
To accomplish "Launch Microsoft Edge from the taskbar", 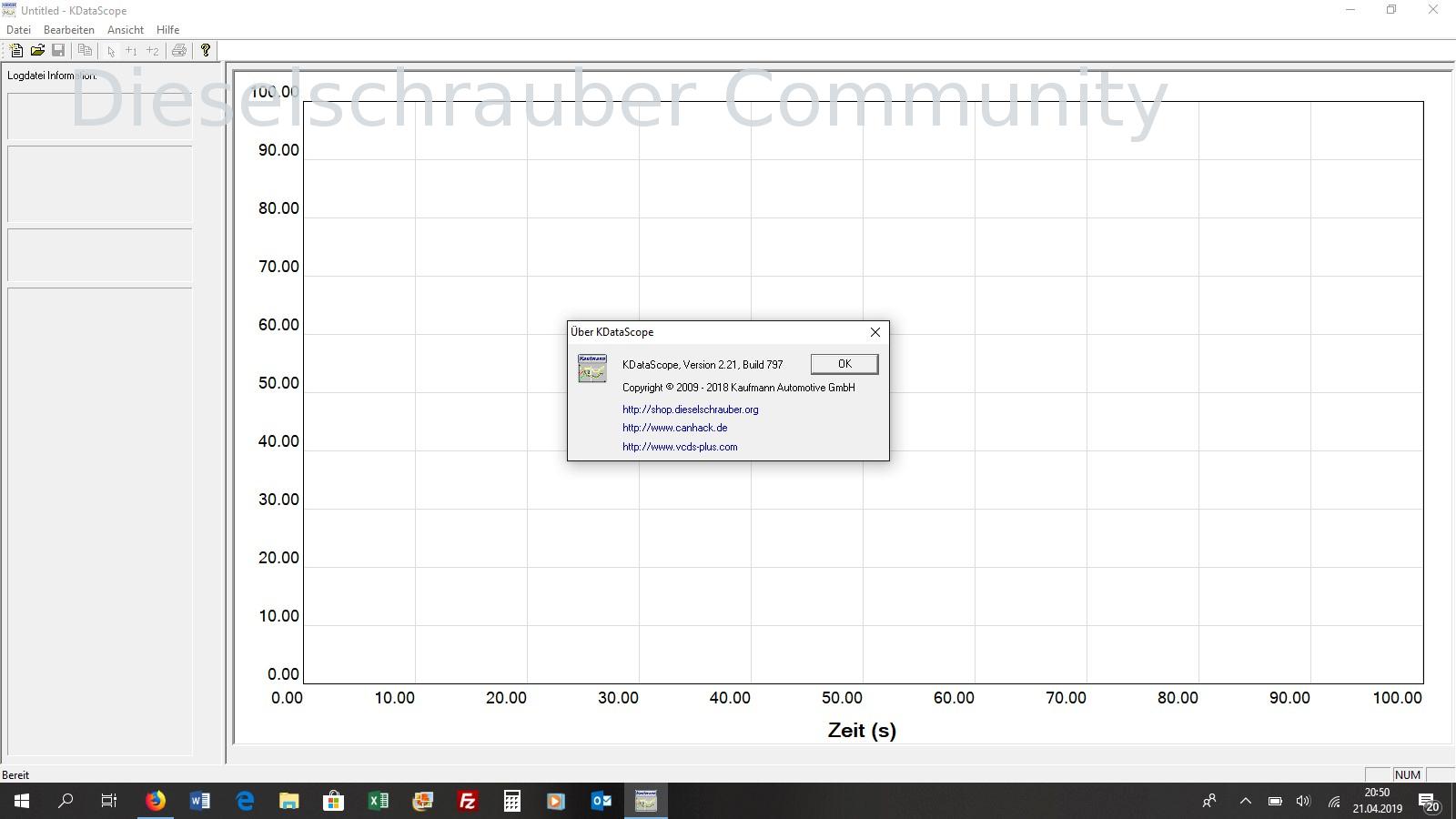I will click(245, 801).
